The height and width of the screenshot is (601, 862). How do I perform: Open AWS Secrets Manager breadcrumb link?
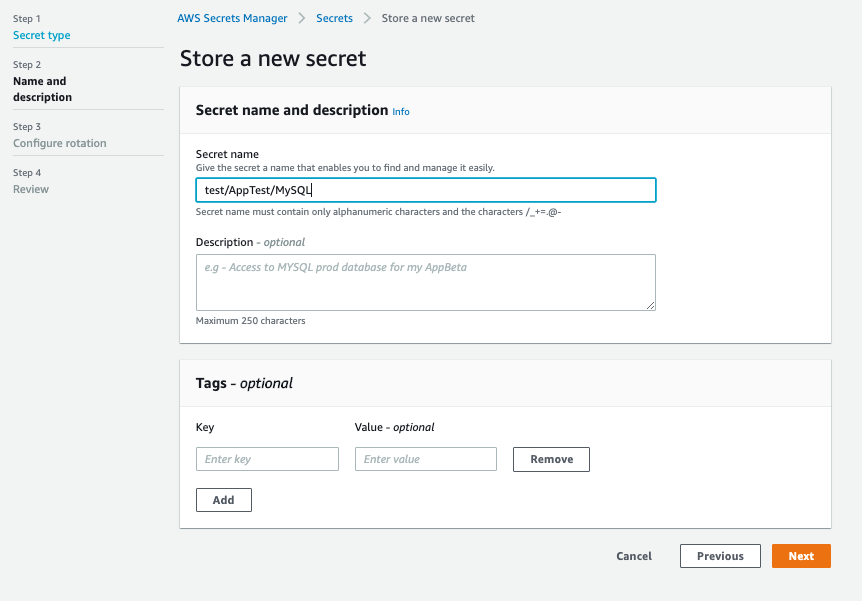pyautogui.click(x=232, y=18)
